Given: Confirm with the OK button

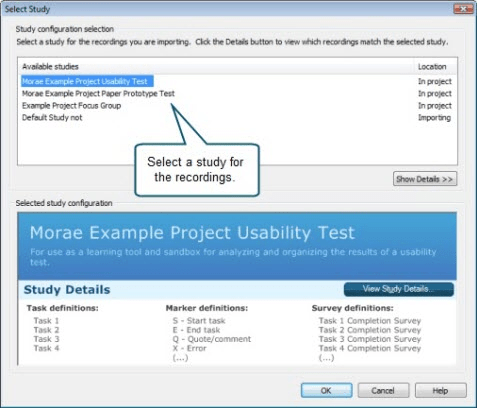Looking at the screenshot, I should 326,390.
